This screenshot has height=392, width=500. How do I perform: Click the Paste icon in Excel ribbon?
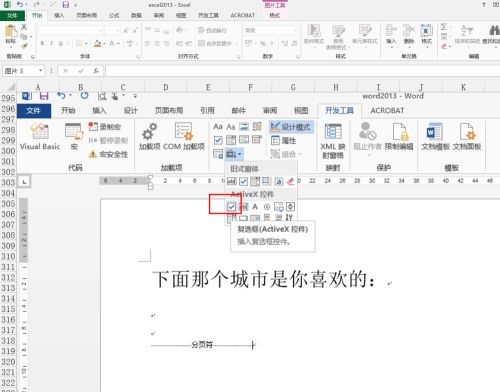pos(10,32)
